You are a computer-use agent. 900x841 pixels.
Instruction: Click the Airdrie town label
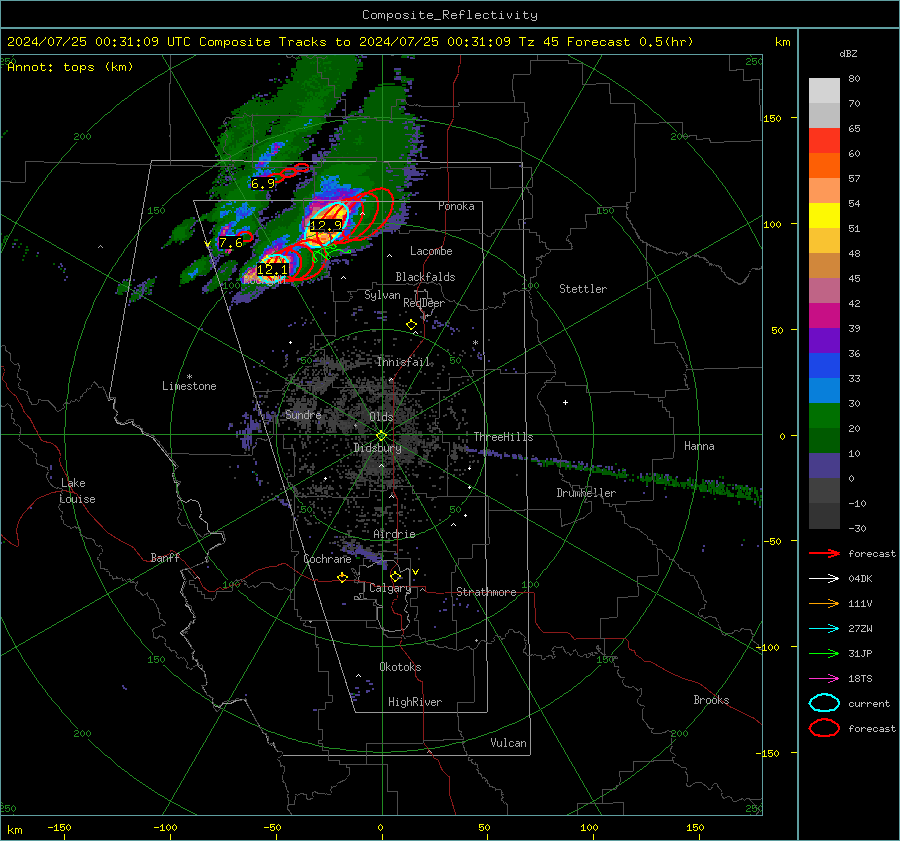tap(394, 534)
